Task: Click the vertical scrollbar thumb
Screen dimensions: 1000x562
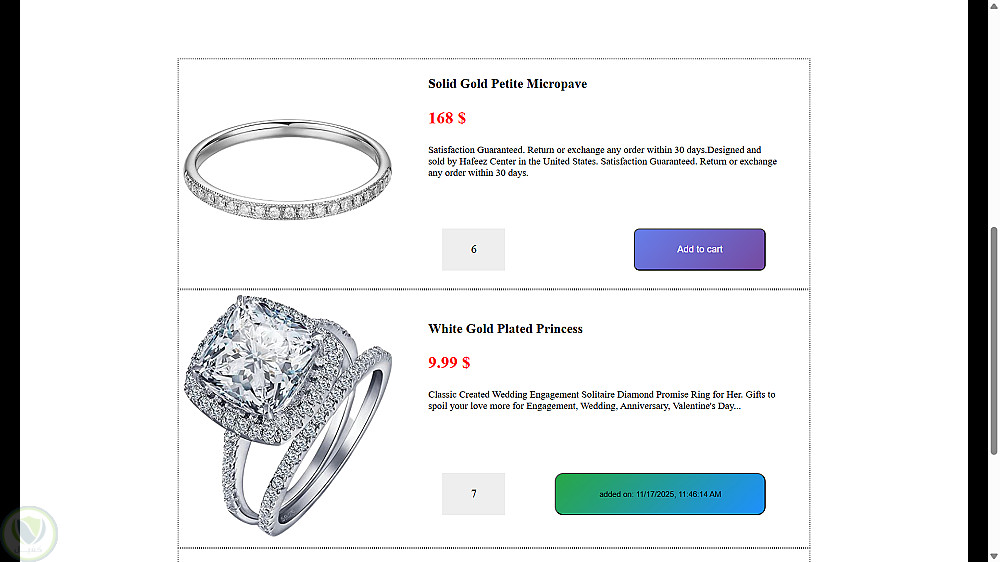Action: [x=993, y=340]
